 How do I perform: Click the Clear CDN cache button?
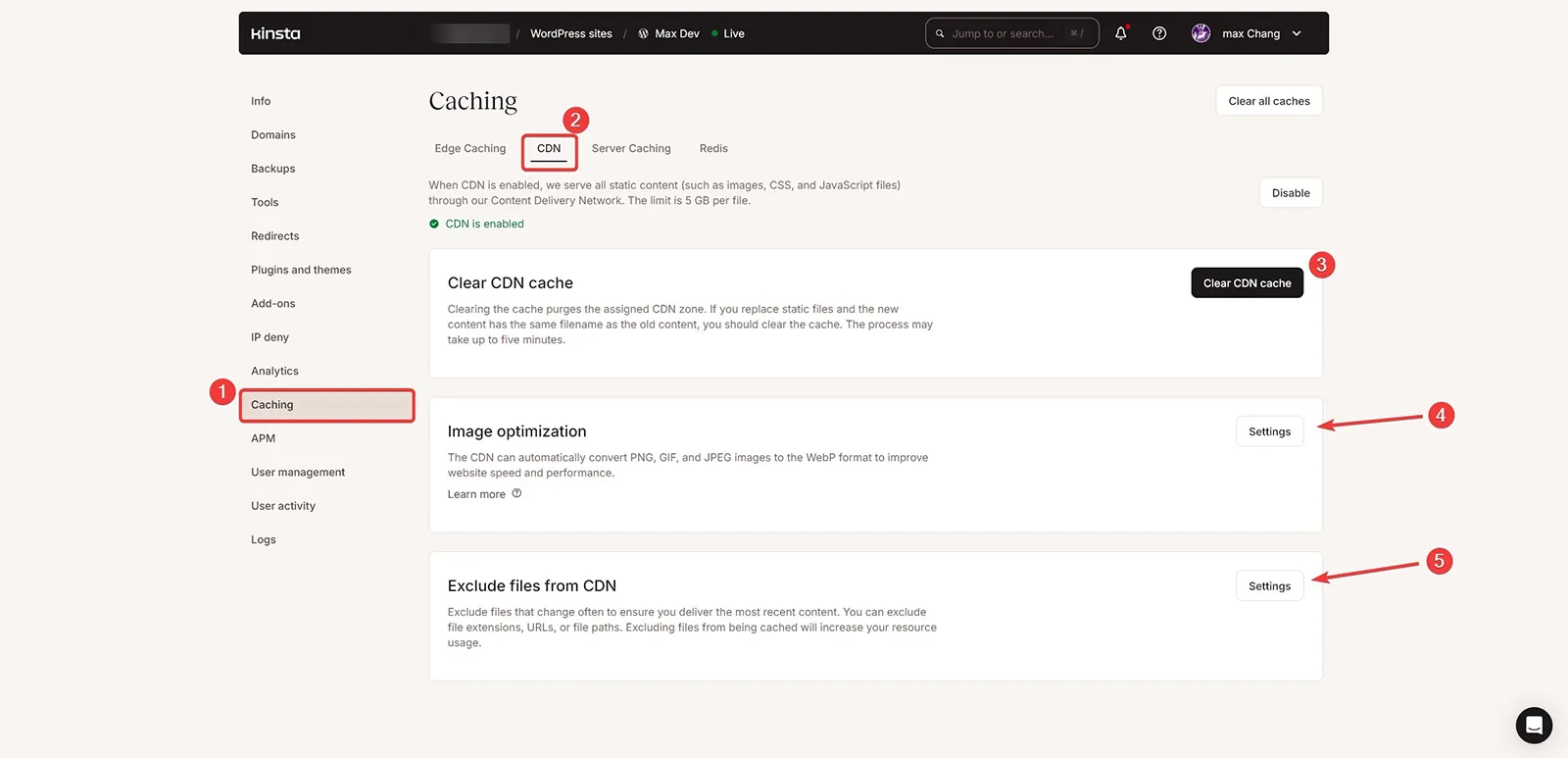point(1247,283)
